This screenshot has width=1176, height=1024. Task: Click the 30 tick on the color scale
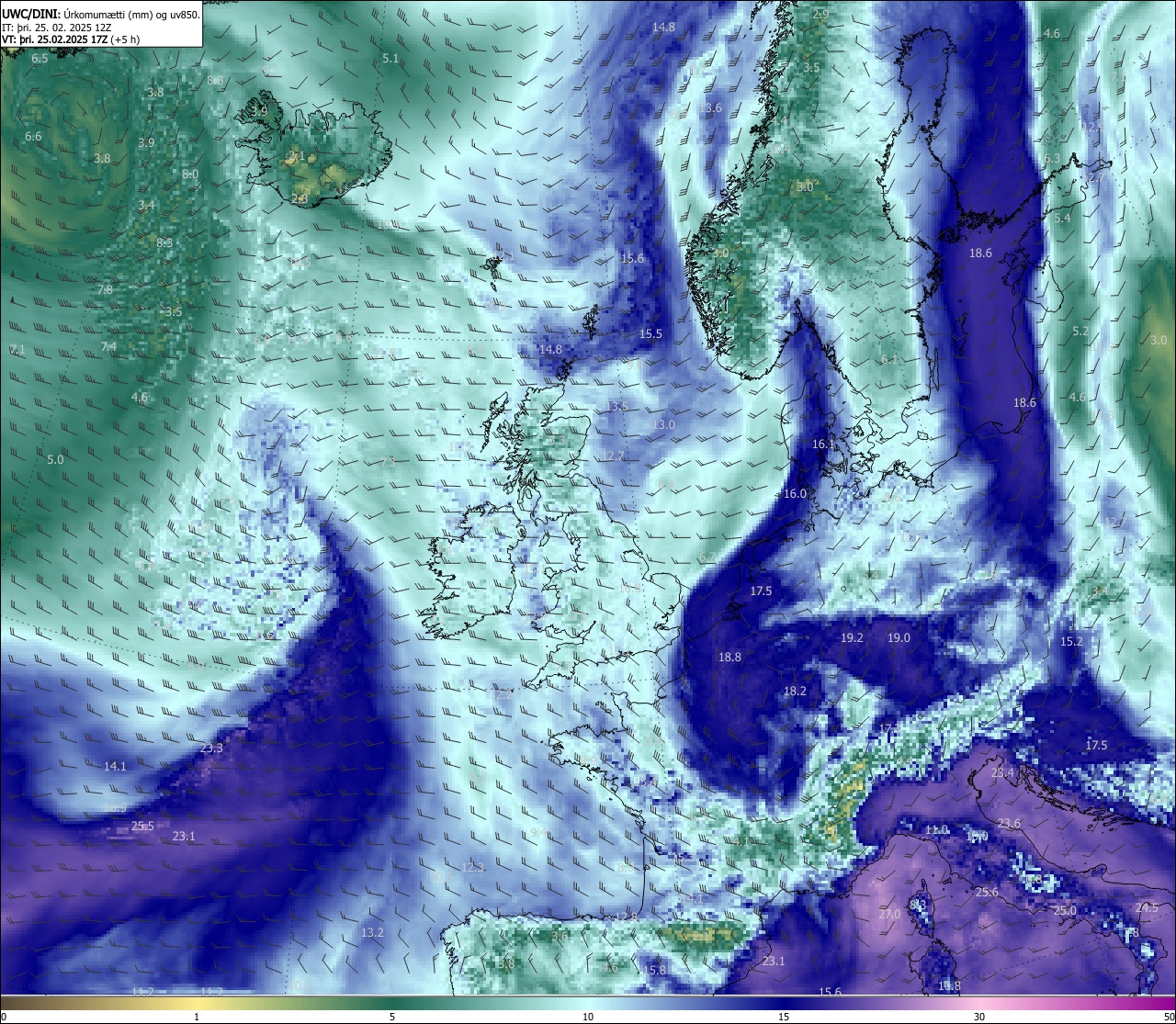pos(979,1017)
